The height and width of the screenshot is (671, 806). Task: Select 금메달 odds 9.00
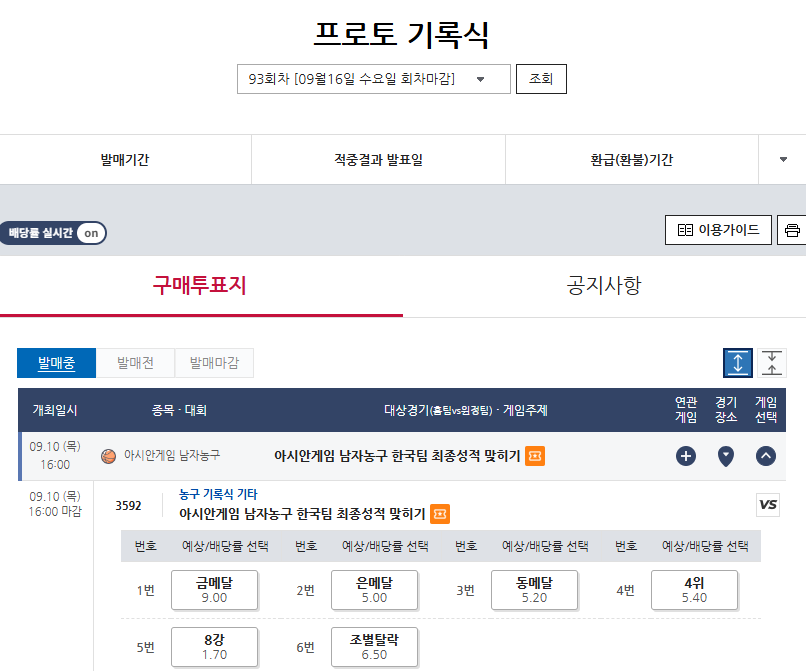click(x=214, y=590)
